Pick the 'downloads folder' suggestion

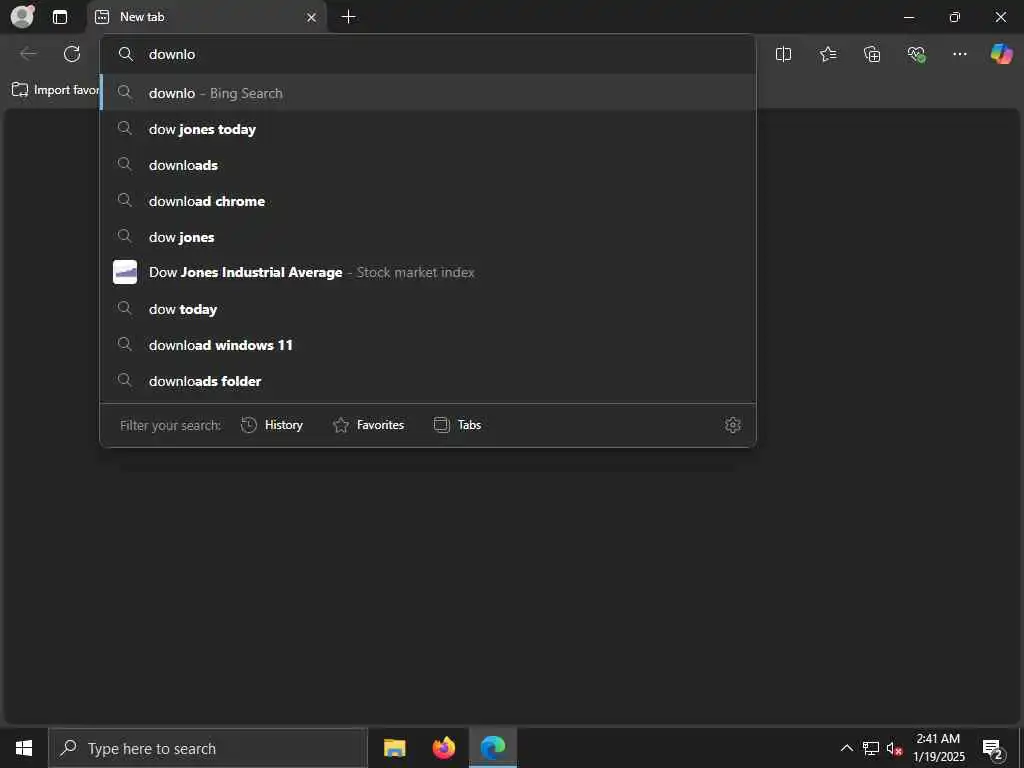coord(428,380)
